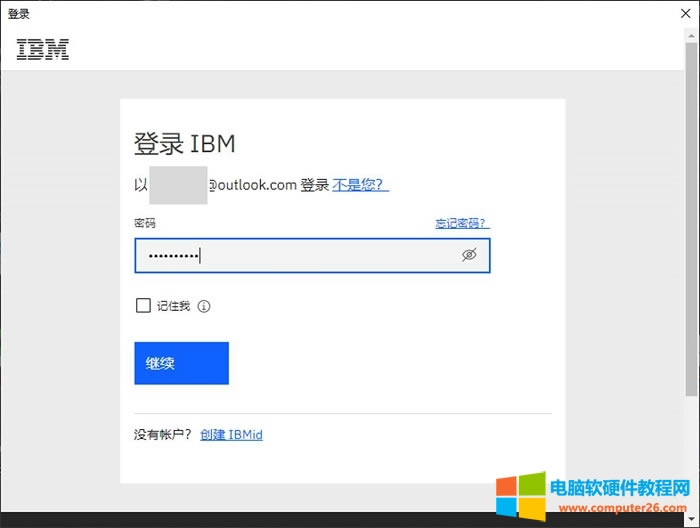
Task: Show password with the eye icon
Action: pos(469,255)
